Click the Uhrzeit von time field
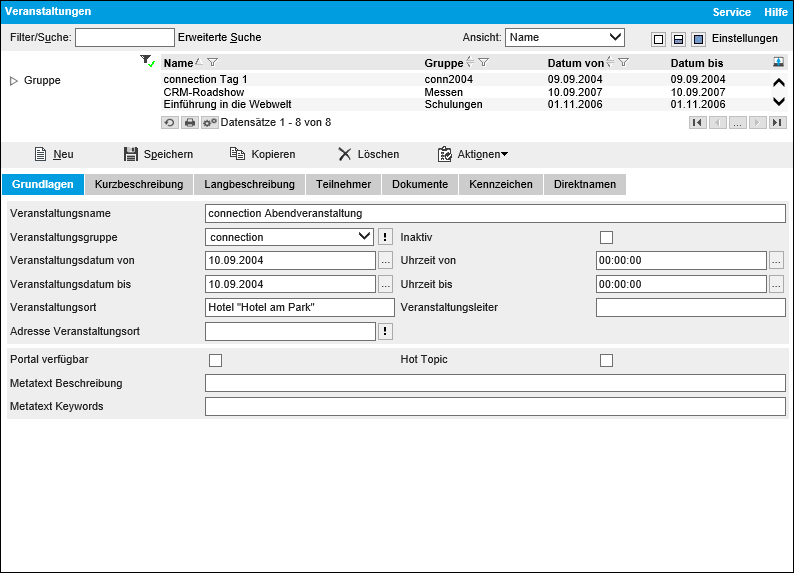The image size is (794, 573). tap(681, 261)
